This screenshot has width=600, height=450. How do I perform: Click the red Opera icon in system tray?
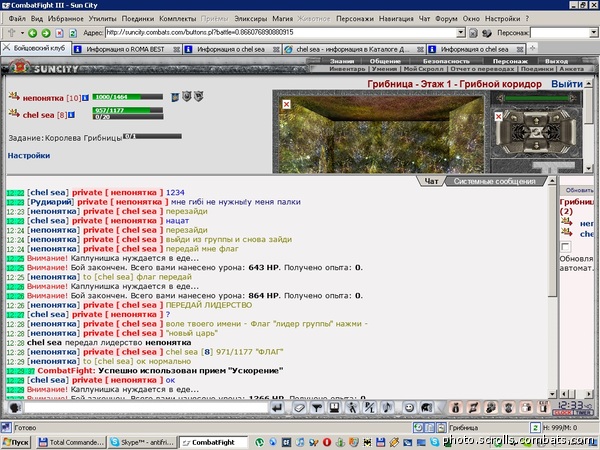(x=327, y=442)
